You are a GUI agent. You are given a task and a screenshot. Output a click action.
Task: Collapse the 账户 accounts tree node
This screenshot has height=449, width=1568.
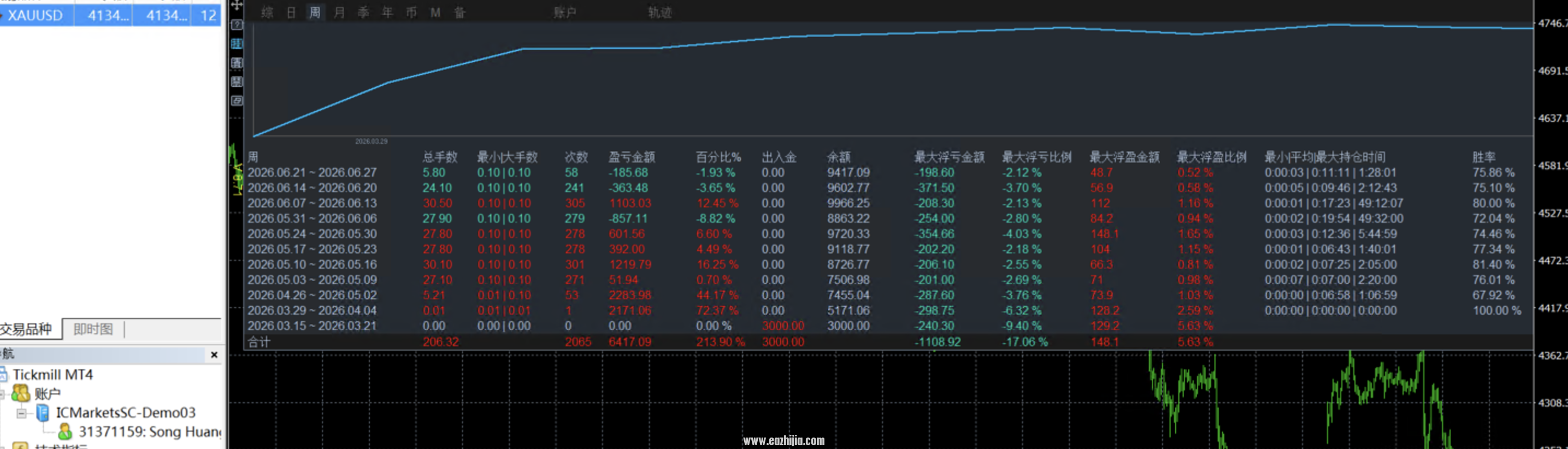2,394
